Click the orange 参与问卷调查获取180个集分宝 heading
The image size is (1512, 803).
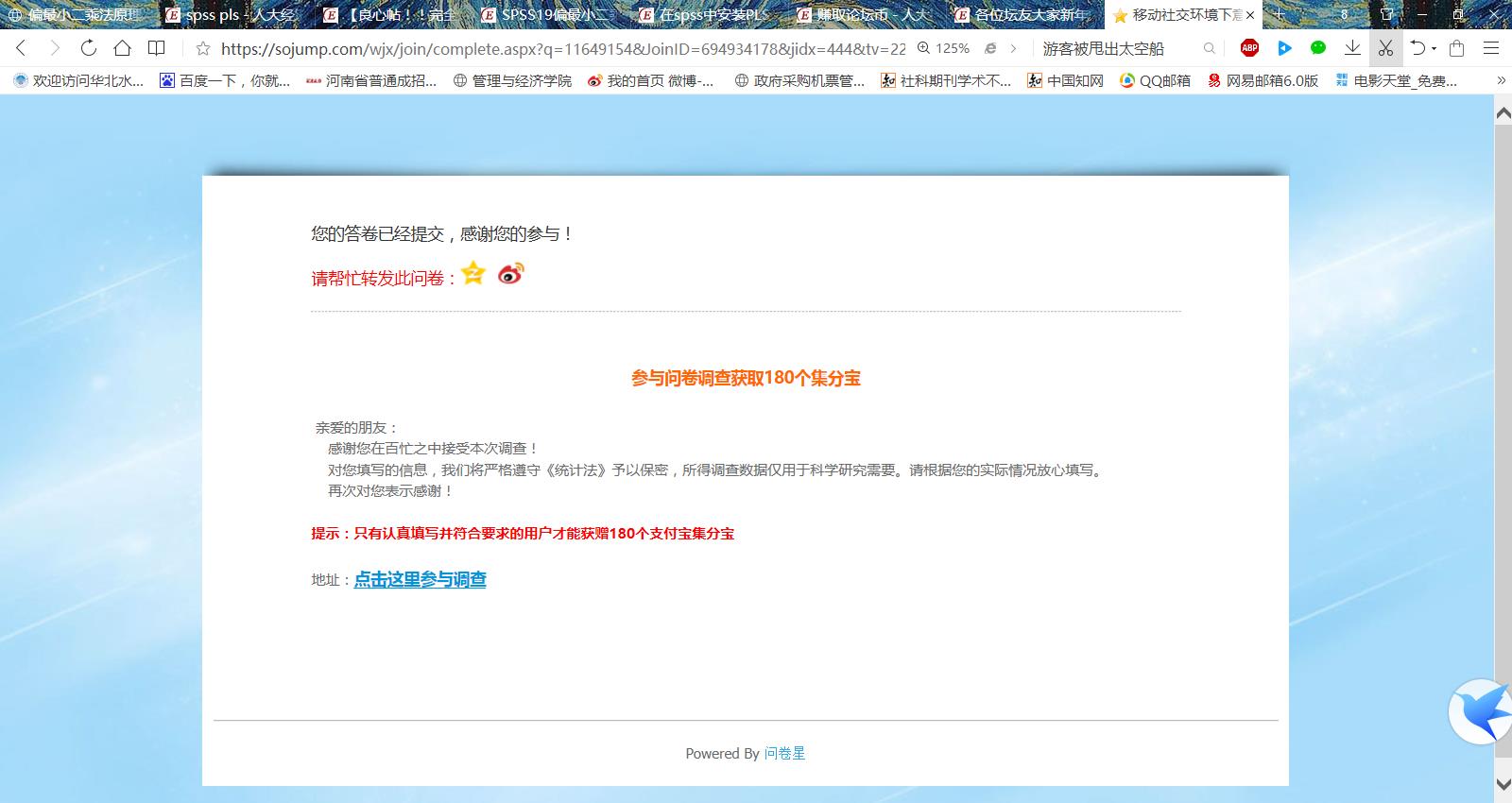746,378
